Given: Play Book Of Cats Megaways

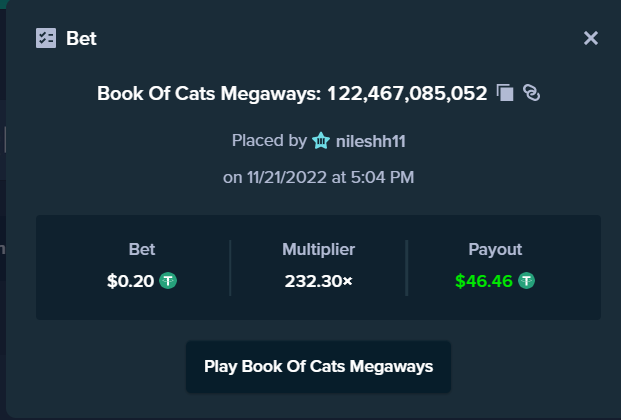Looking at the screenshot, I should [318, 367].
